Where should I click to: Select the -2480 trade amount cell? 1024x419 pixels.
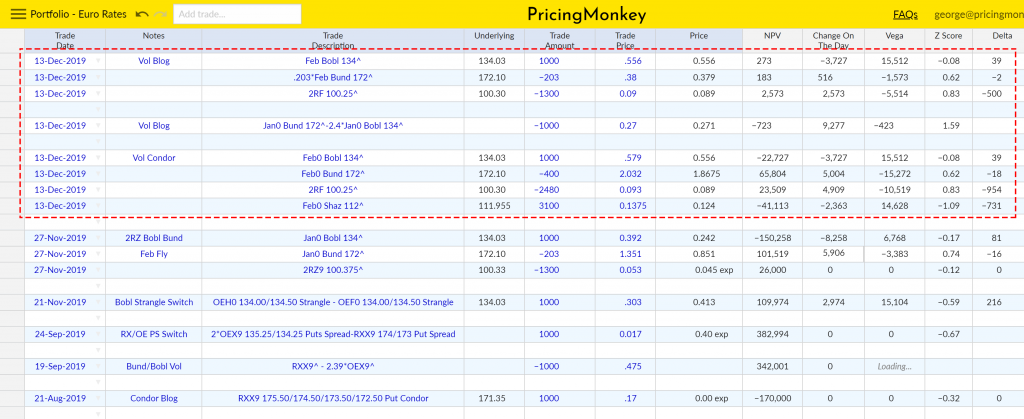point(559,190)
